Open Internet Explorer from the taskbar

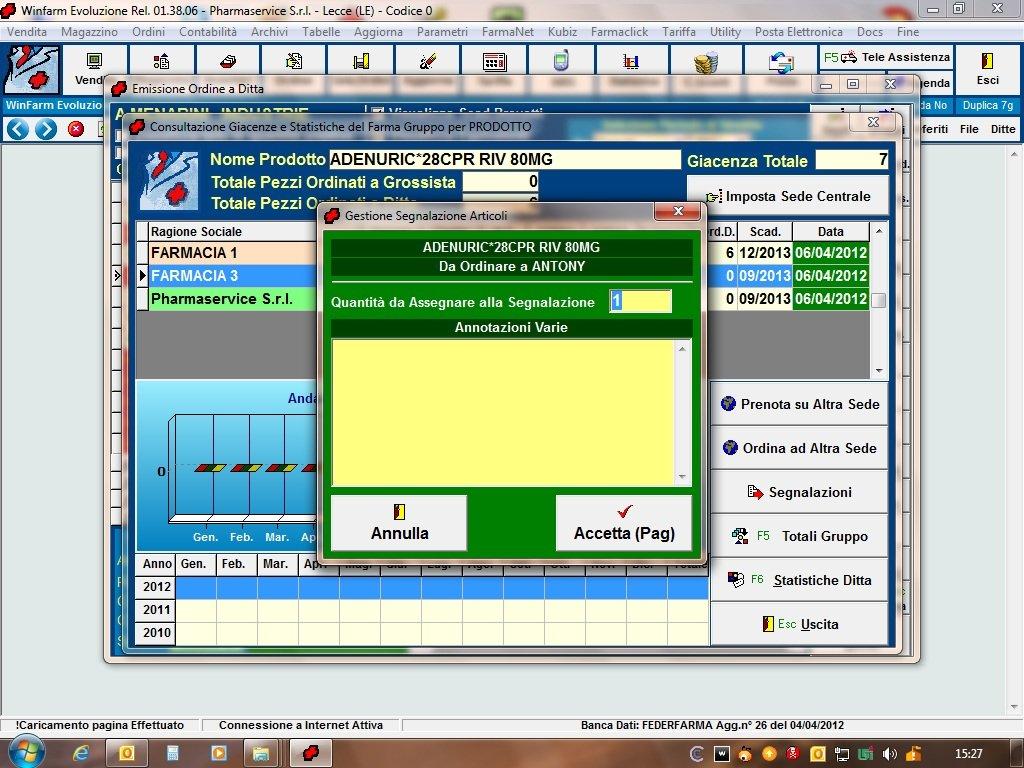[x=81, y=752]
